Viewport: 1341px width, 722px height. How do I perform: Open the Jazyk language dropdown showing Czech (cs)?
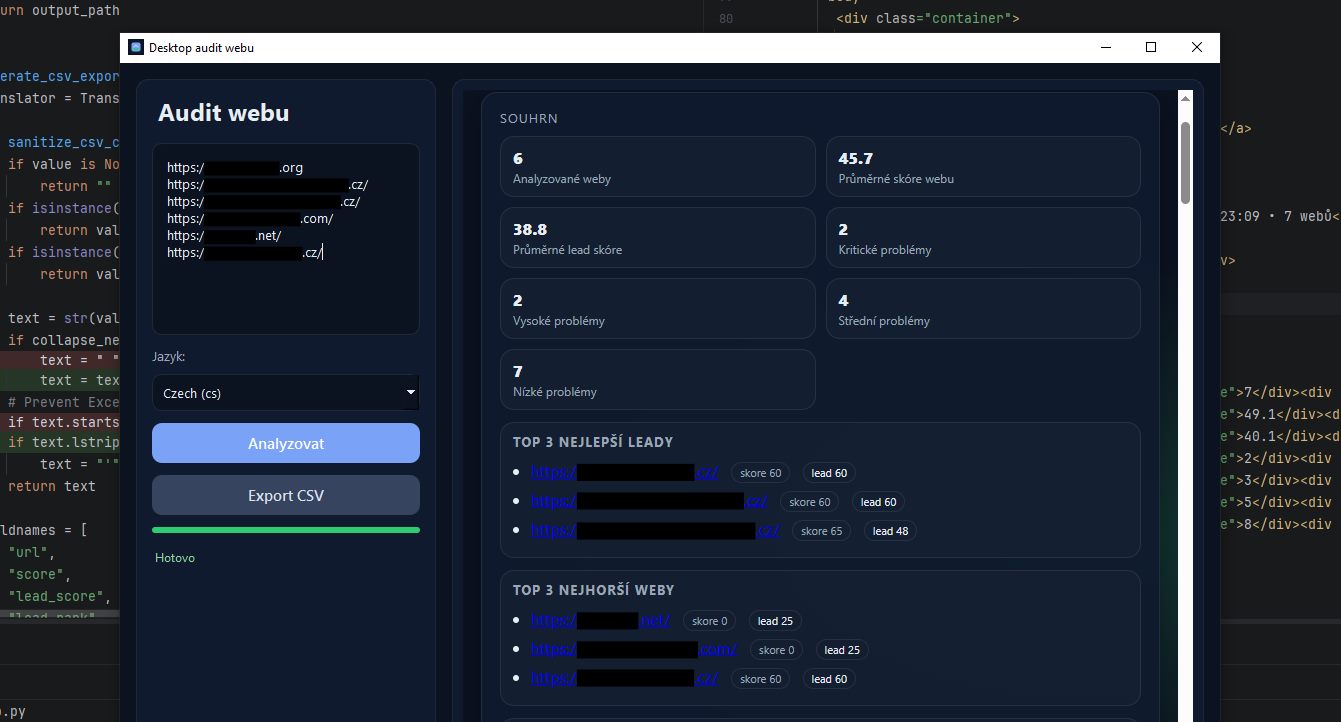coord(286,393)
